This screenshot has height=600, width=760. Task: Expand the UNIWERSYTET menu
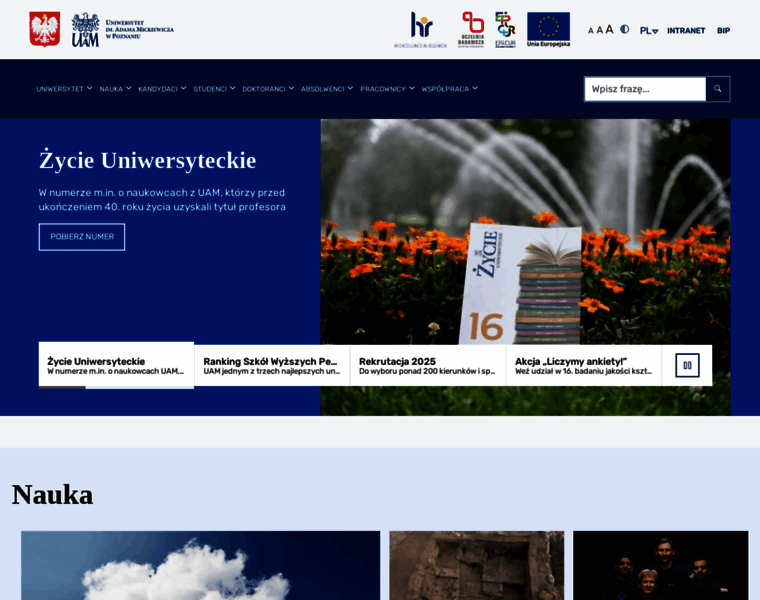(x=64, y=89)
